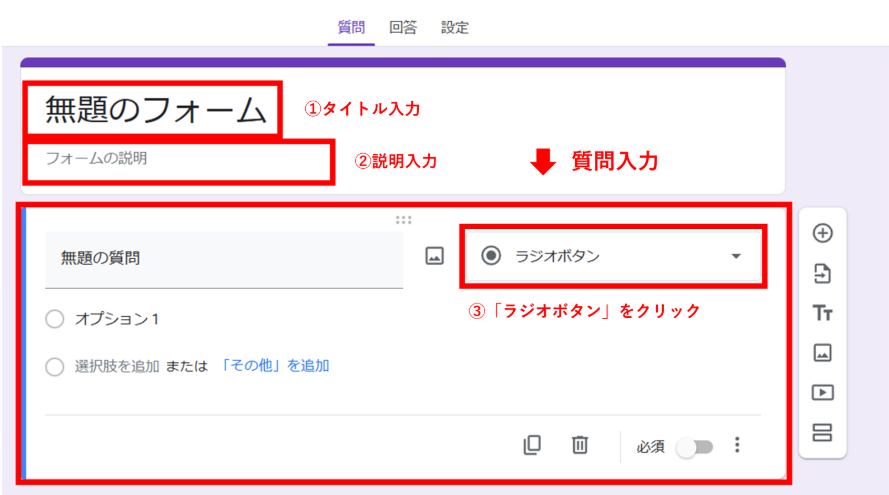This screenshot has width=889, height=495.
Task: Delete the question with trash icon
Action: [580, 446]
